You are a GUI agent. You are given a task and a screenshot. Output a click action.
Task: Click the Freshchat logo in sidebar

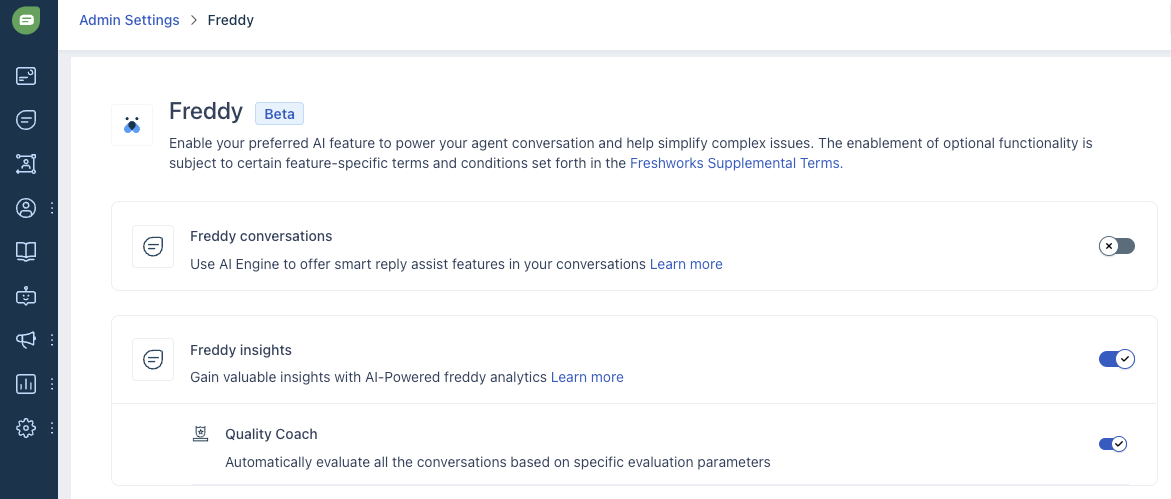tap(26, 20)
